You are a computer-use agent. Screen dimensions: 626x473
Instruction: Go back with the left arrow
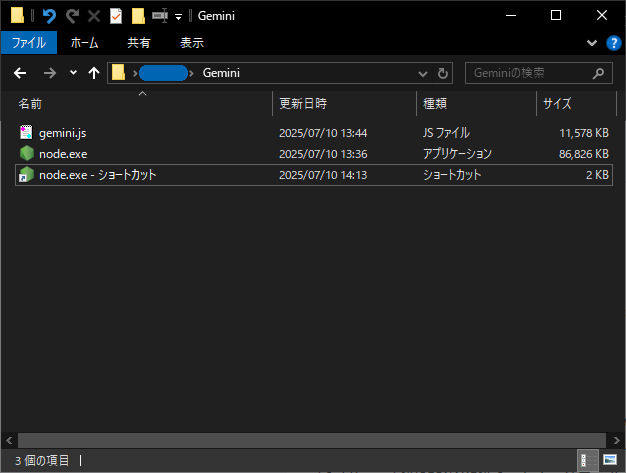click(20, 73)
